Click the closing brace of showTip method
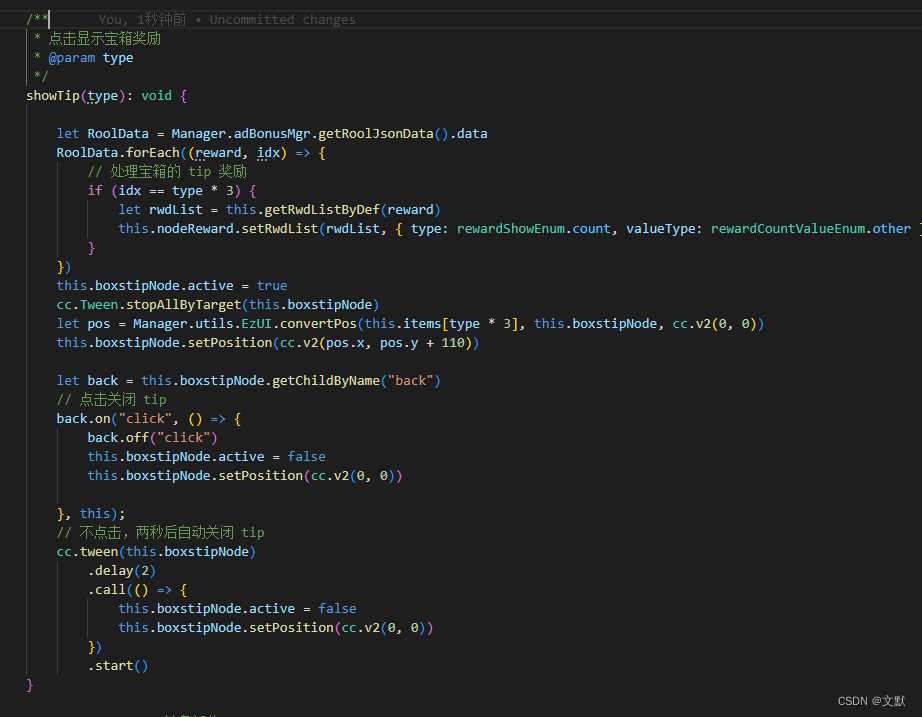This screenshot has height=717, width=922. pos(29,685)
